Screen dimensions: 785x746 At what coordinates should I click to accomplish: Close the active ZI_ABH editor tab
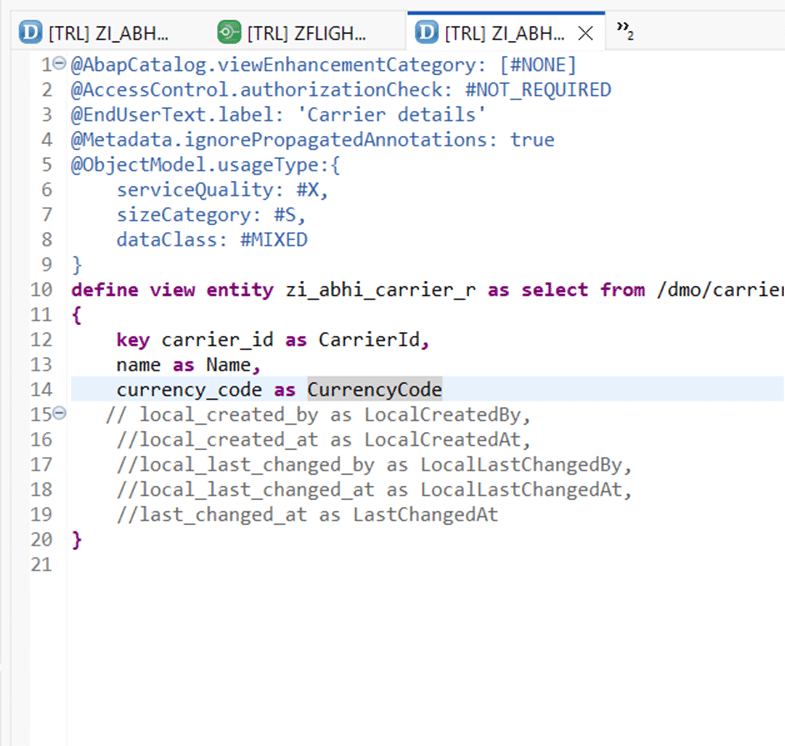click(x=587, y=33)
